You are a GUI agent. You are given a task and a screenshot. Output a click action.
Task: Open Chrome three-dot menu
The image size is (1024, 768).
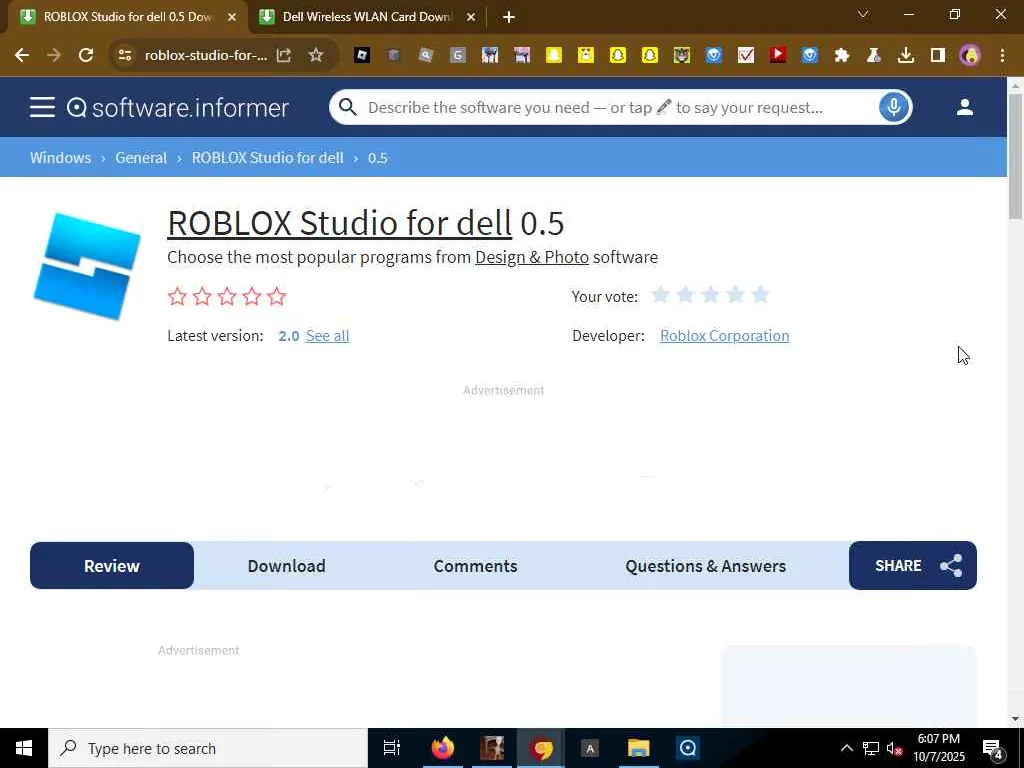click(x=1002, y=56)
